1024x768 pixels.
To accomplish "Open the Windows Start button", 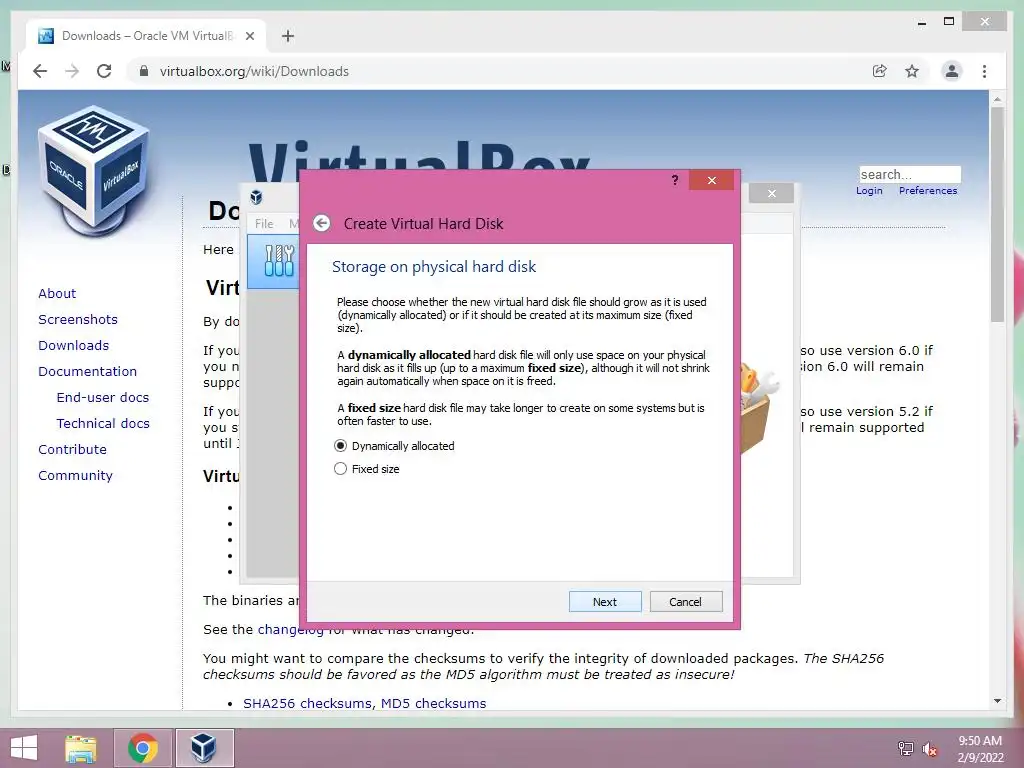I will point(24,748).
